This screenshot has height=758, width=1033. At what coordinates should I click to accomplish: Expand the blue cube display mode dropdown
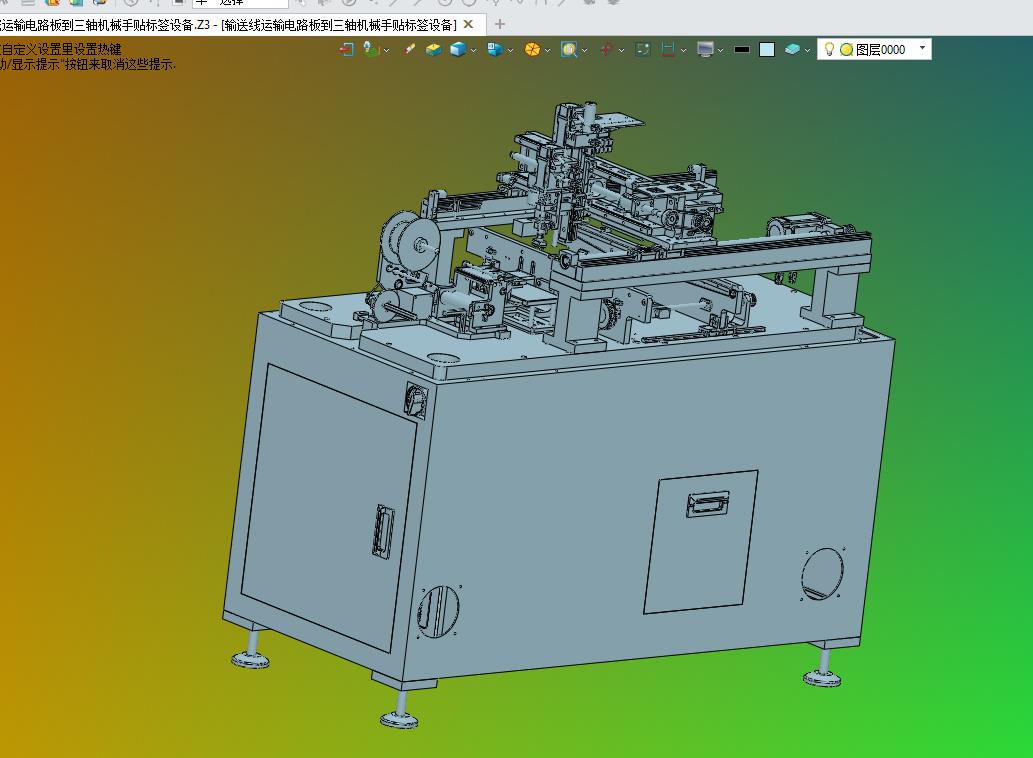pyautogui.click(x=473, y=50)
